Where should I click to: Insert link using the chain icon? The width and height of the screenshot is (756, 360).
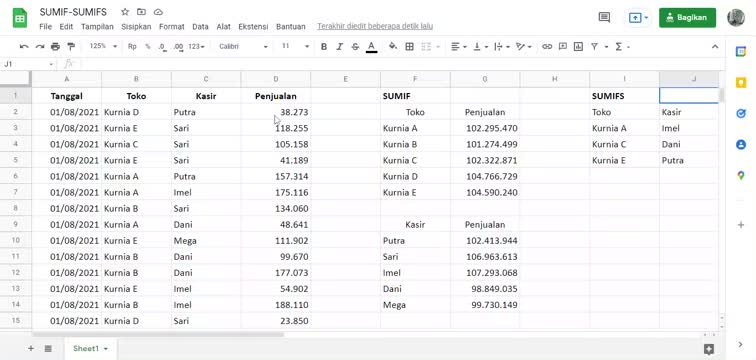pos(547,46)
